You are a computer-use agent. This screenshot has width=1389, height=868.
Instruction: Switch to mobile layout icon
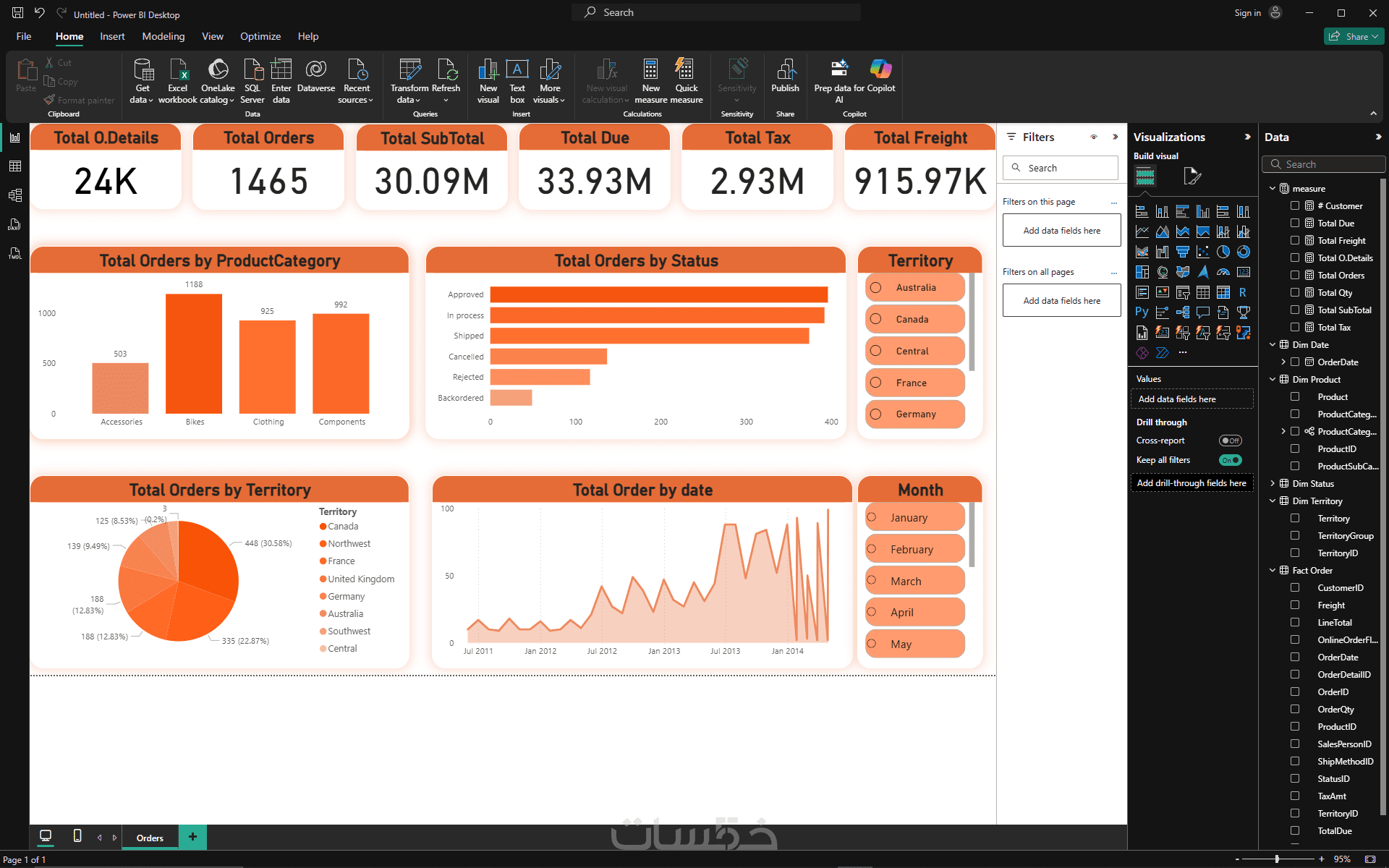(x=77, y=836)
